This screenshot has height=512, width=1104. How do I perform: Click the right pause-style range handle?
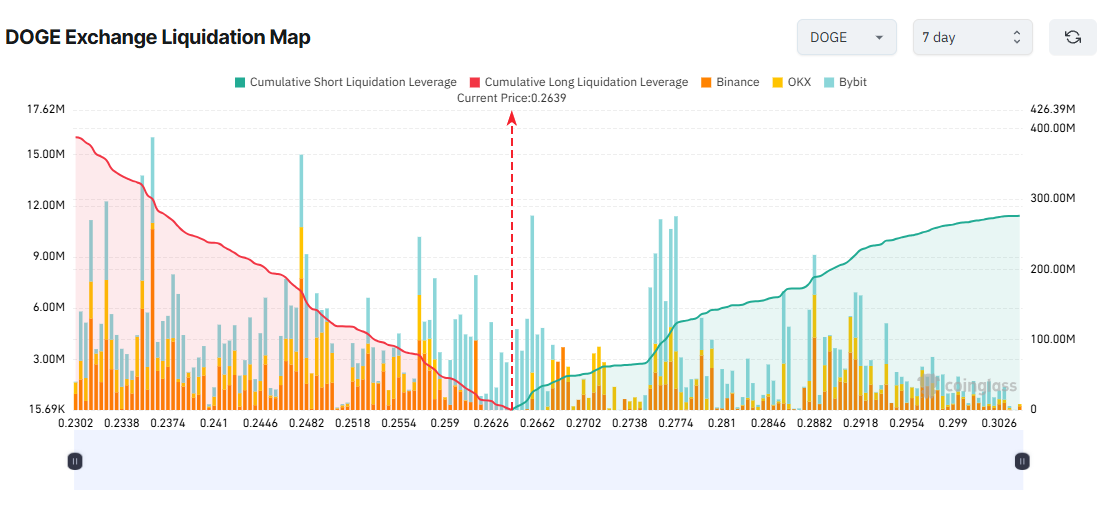1021,461
